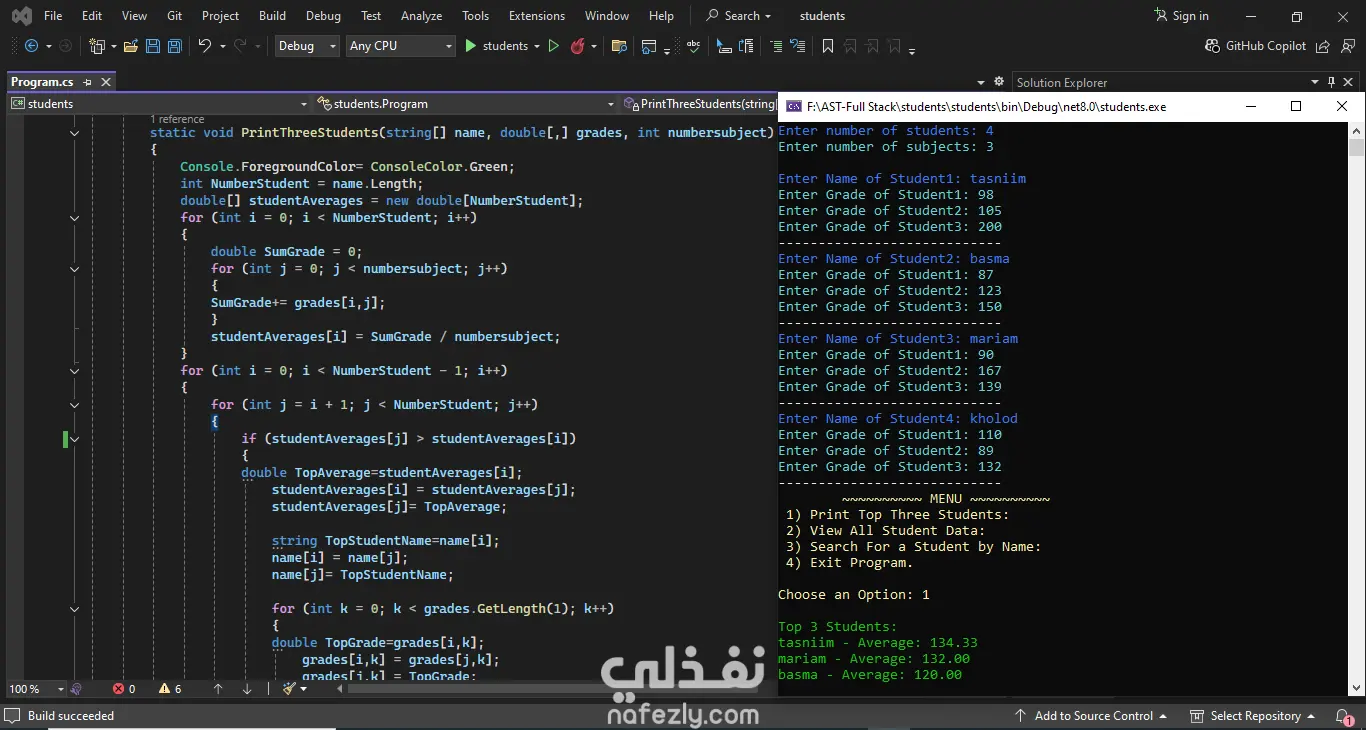Click Select Repository in status bar
The width and height of the screenshot is (1366, 730).
tap(1255, 716)
